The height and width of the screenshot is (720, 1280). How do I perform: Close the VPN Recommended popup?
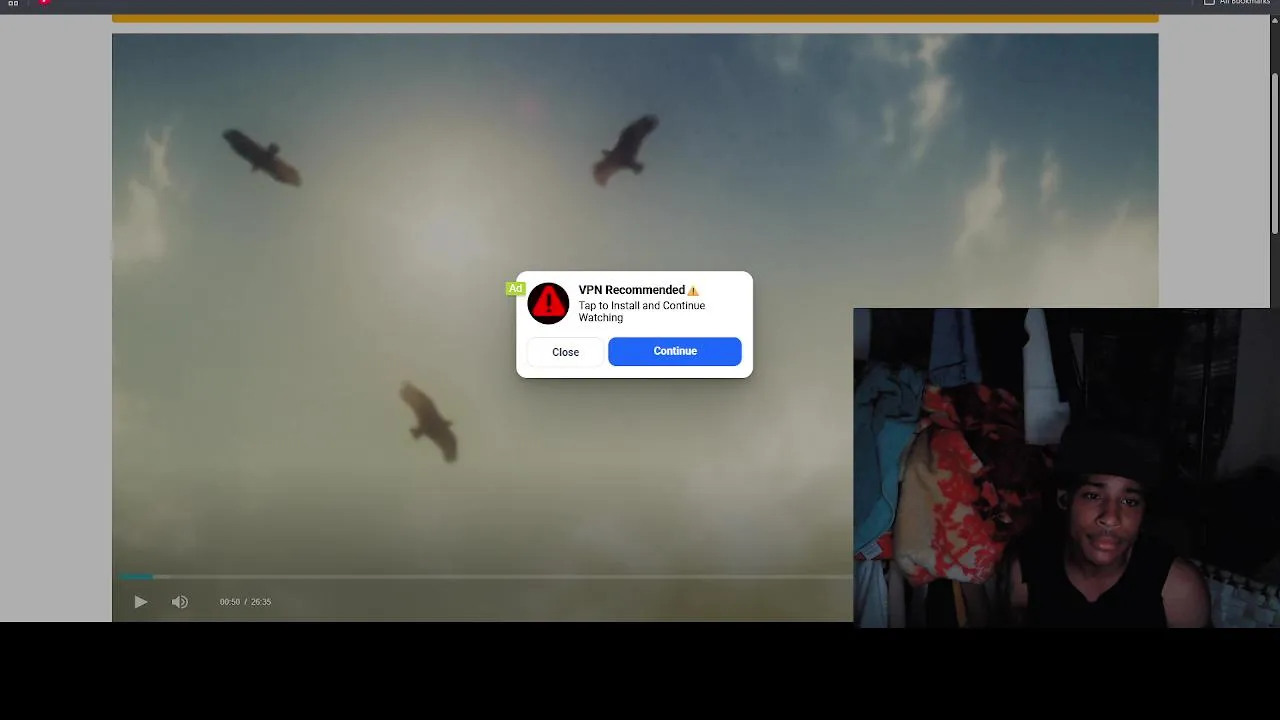[565, 352]
